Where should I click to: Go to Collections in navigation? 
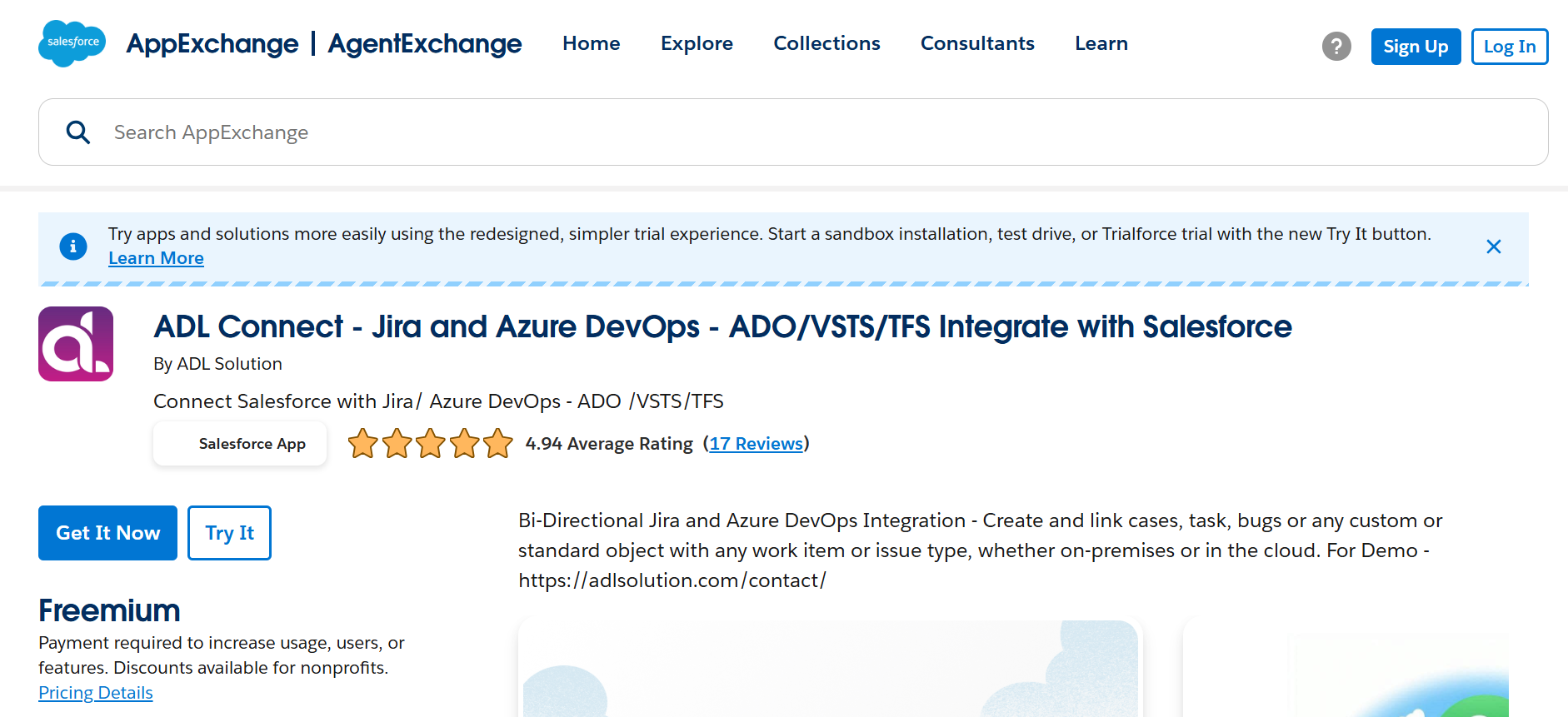click(826, 43)
